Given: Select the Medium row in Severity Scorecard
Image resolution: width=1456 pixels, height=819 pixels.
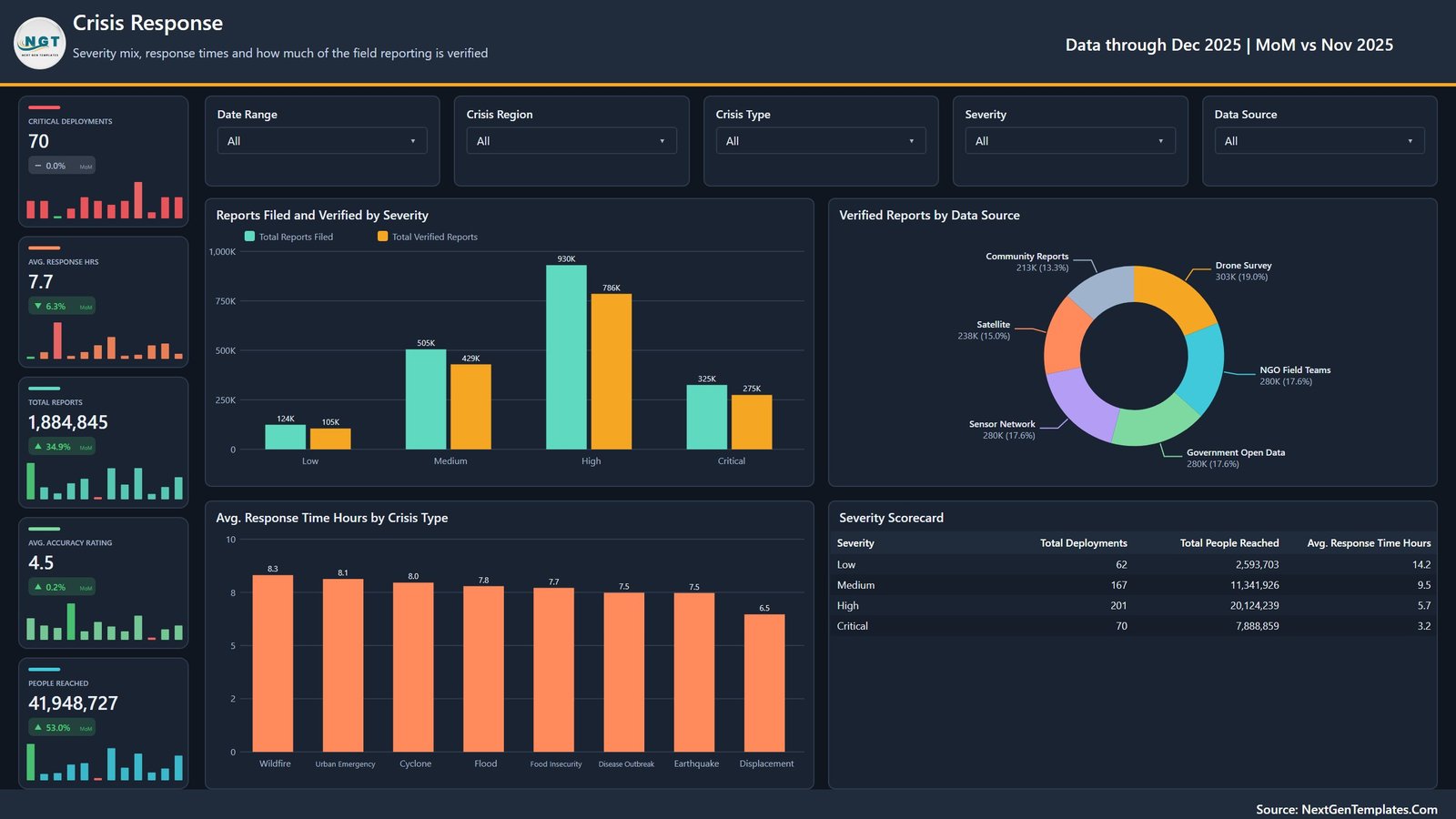Looking at the screenshot, I should 1133,585.
